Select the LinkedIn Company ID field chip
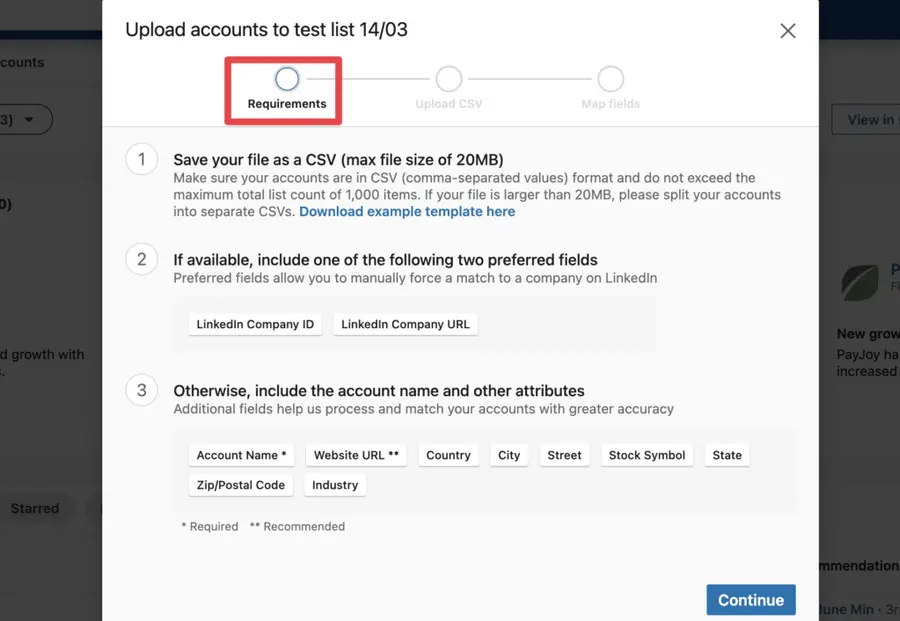Image resolution: width=900 pixels, height=621 pixels. coord(255,324)
